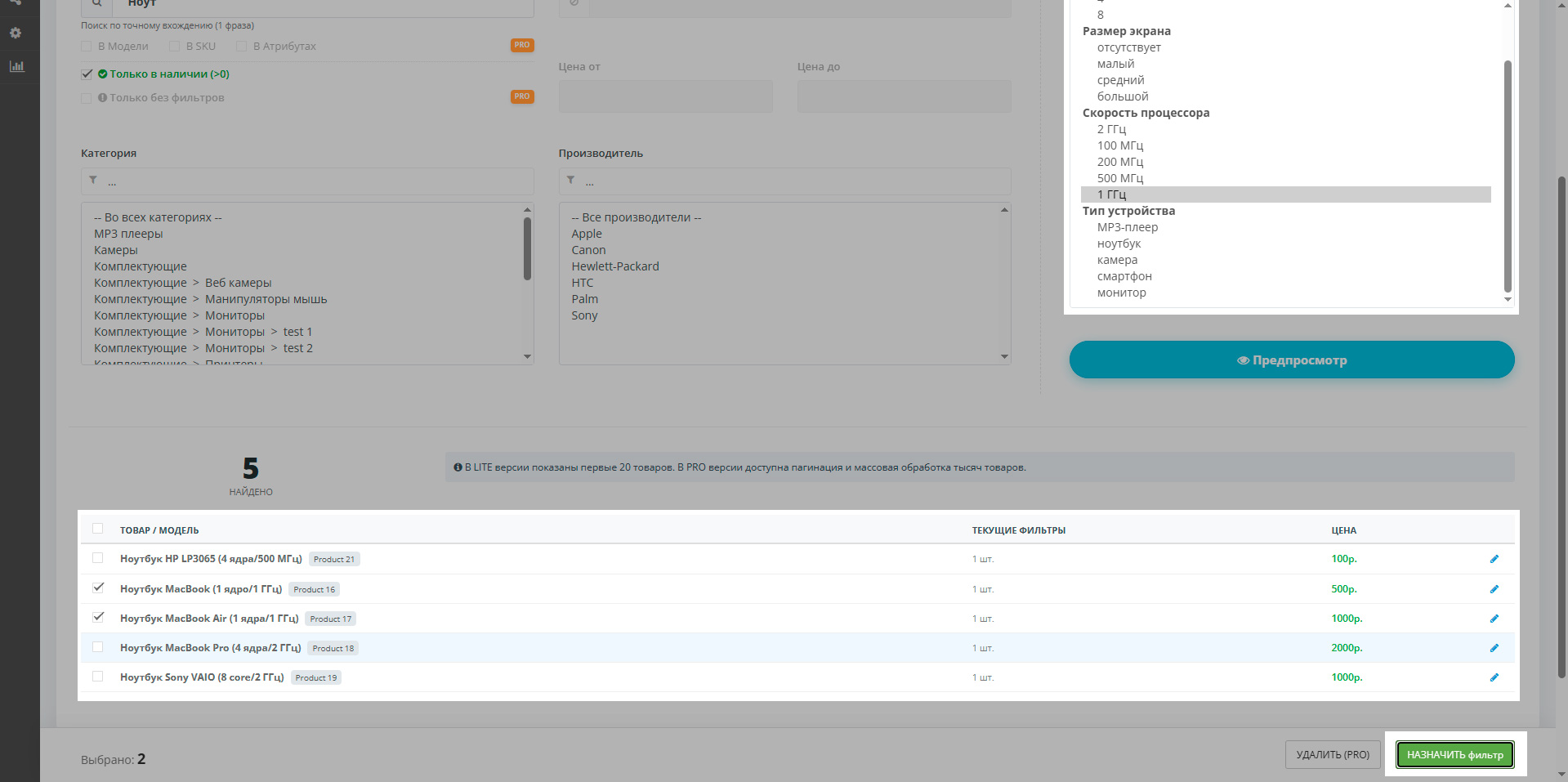
Task: Click PRO badge next to В Атрибутах
Action: pos(521,45)
